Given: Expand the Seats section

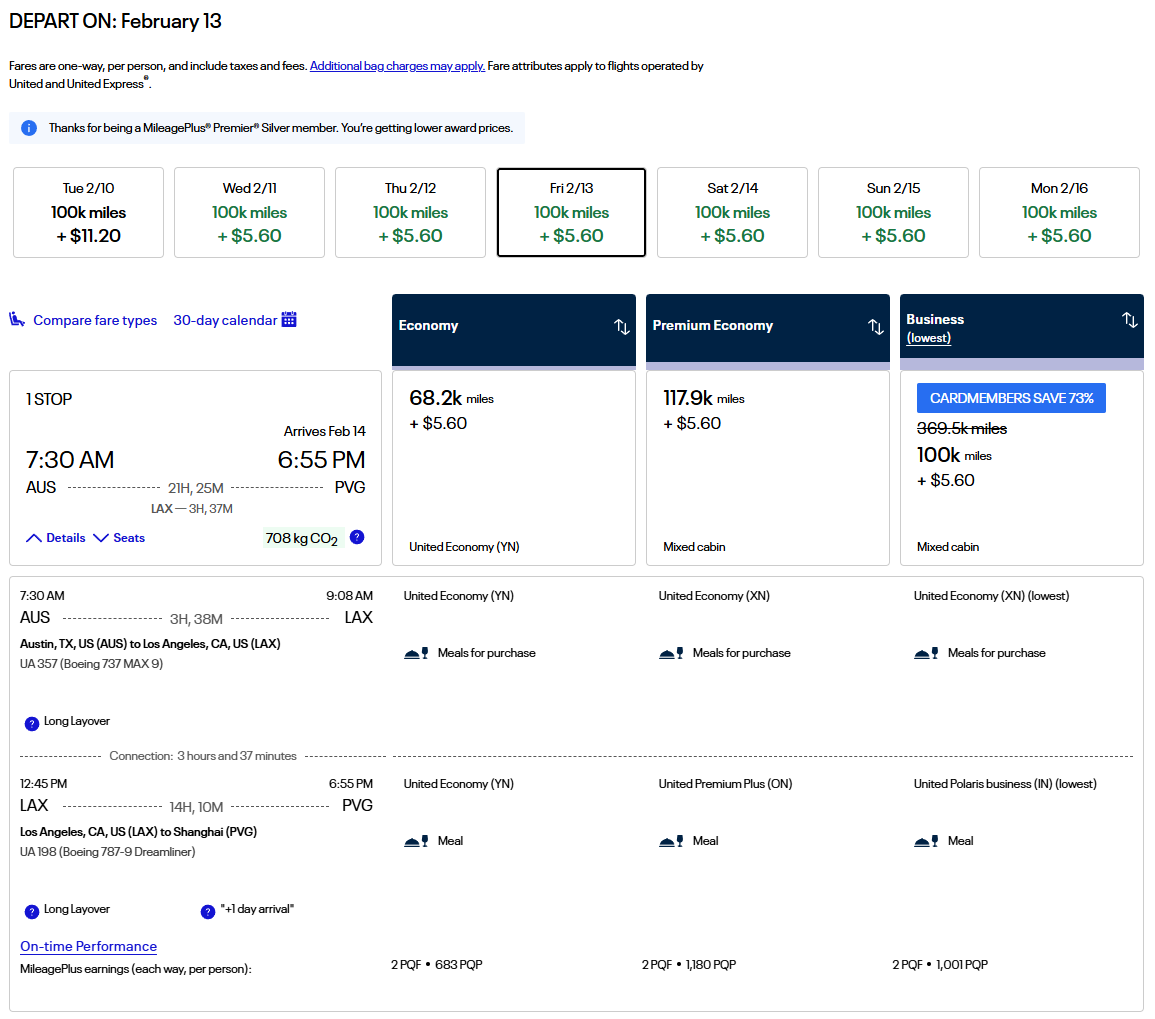Looking at the screenshot, I should coord(119,538).
